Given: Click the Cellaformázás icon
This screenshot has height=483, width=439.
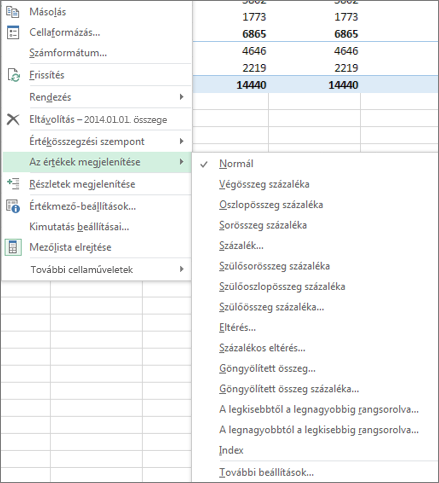Looking at the screenshot, I should (x=13, y=32).
